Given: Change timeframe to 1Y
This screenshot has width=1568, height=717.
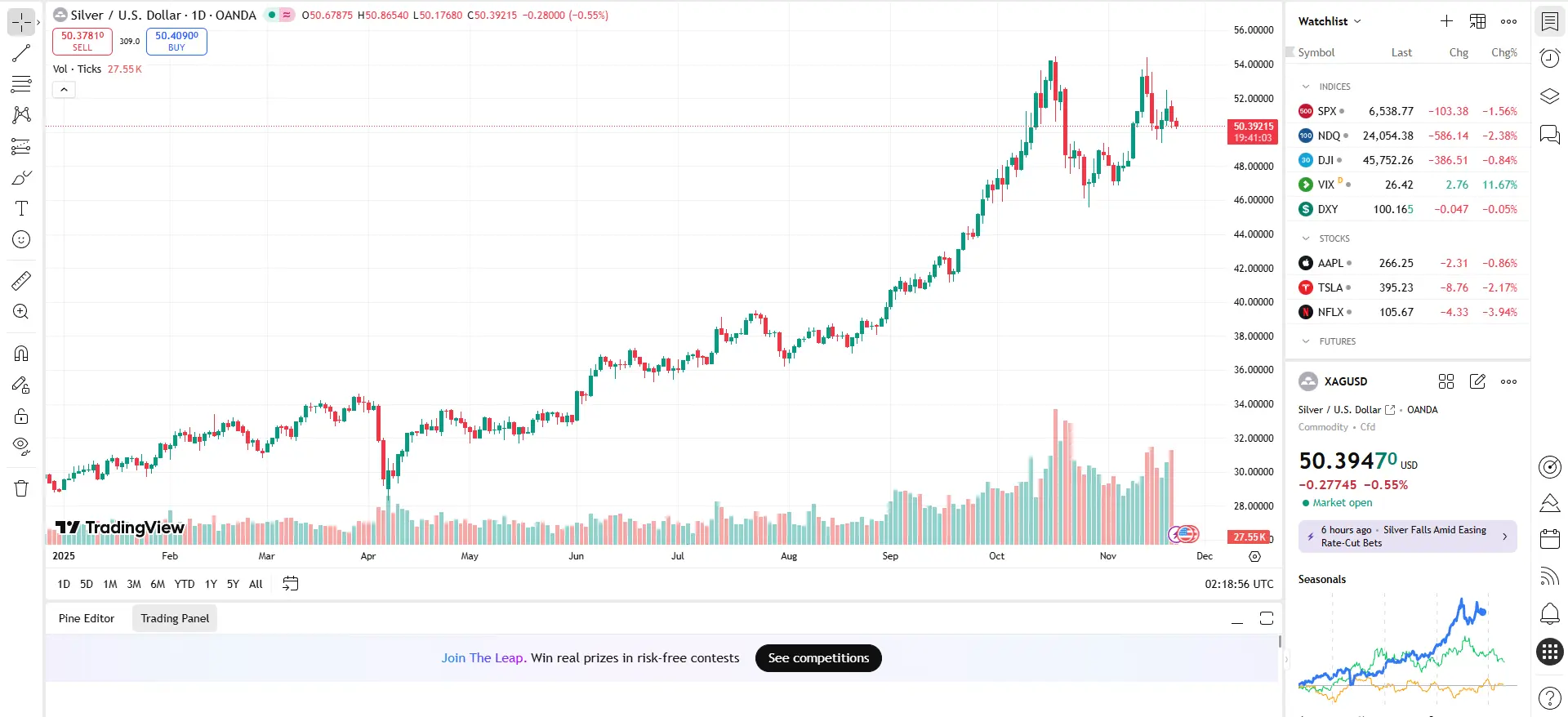Looking at the screenshot, I should [x=210, y=584].
